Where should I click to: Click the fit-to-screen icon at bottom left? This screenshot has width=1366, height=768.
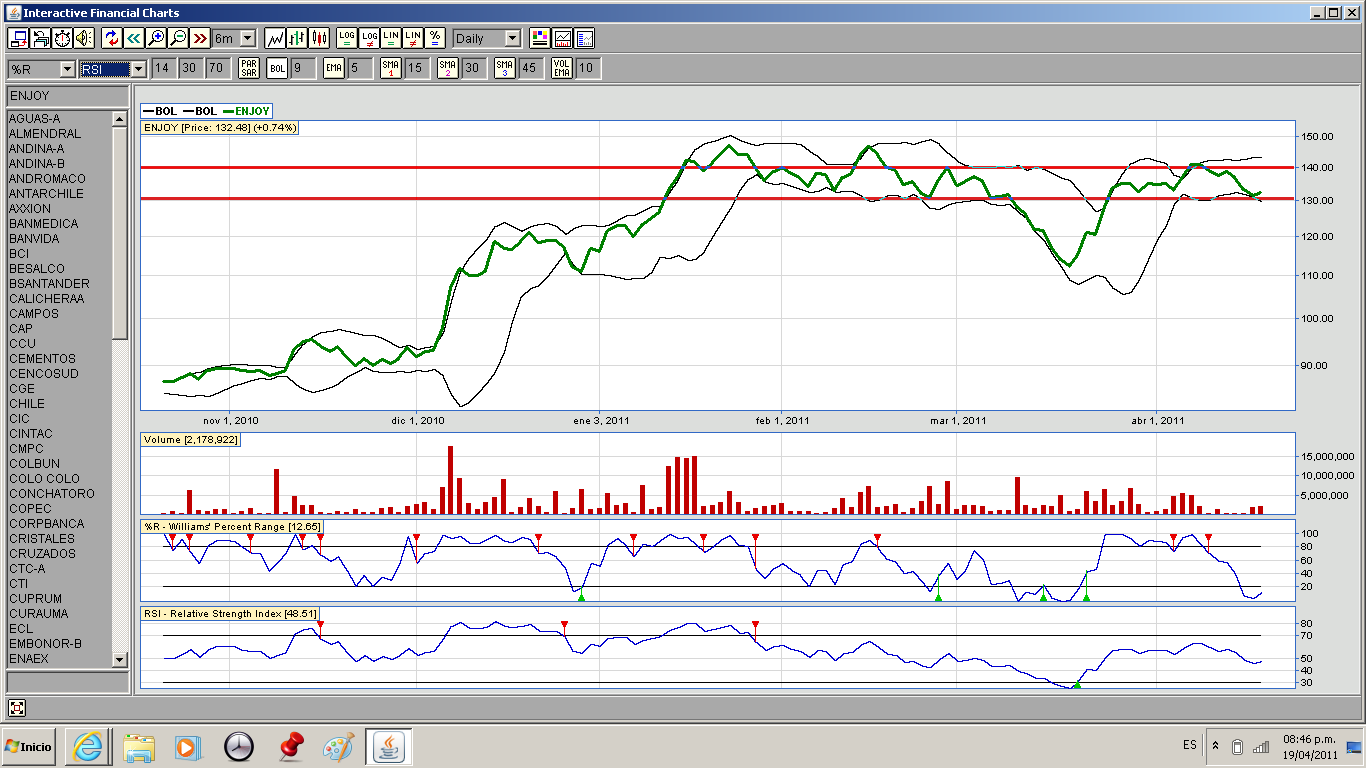point(17,708)
